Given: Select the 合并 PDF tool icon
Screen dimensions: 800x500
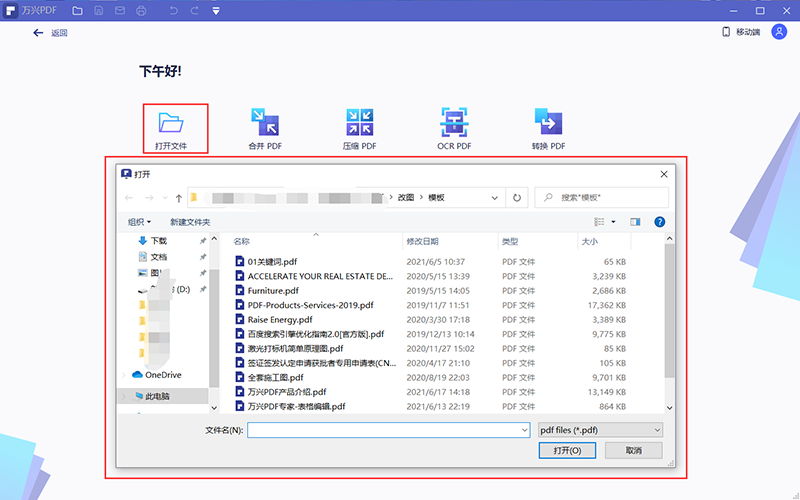Looking at the screenshot, I should [x=265, y=123].
